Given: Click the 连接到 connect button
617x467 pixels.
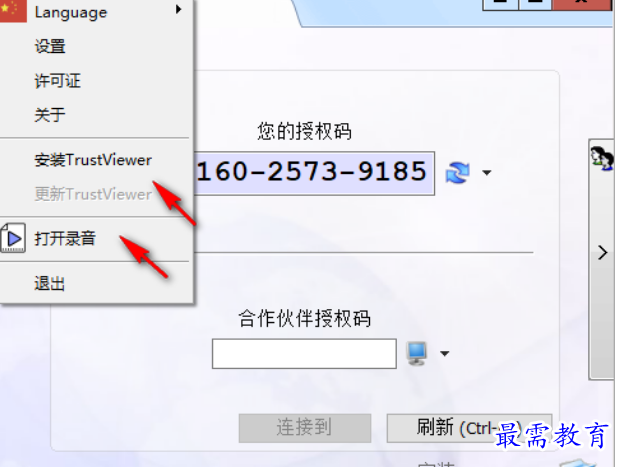Looking at the screenshot, I should point(305,428).
